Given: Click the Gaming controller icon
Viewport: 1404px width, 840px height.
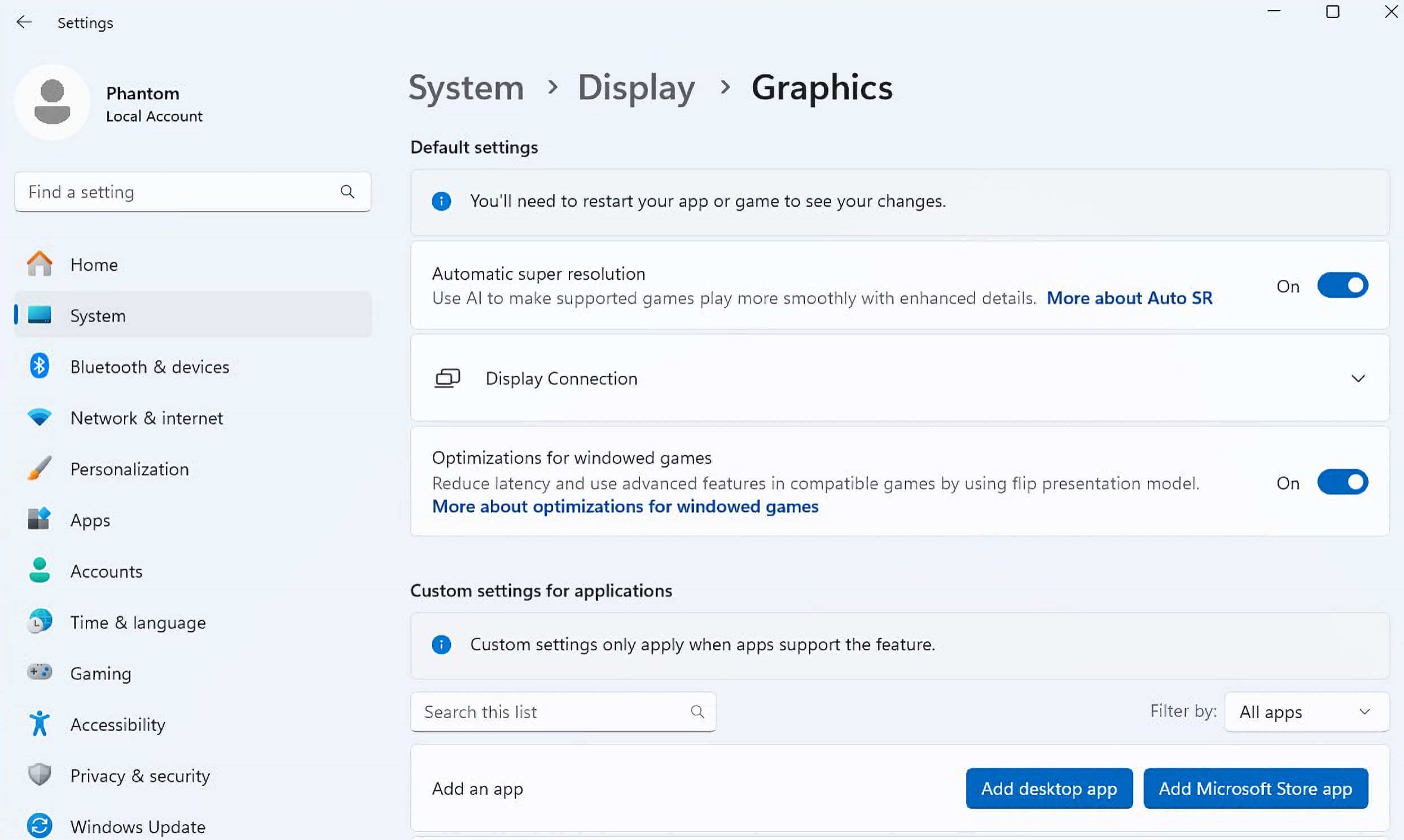Looking at the screenshot, I should tap(39, 672).
